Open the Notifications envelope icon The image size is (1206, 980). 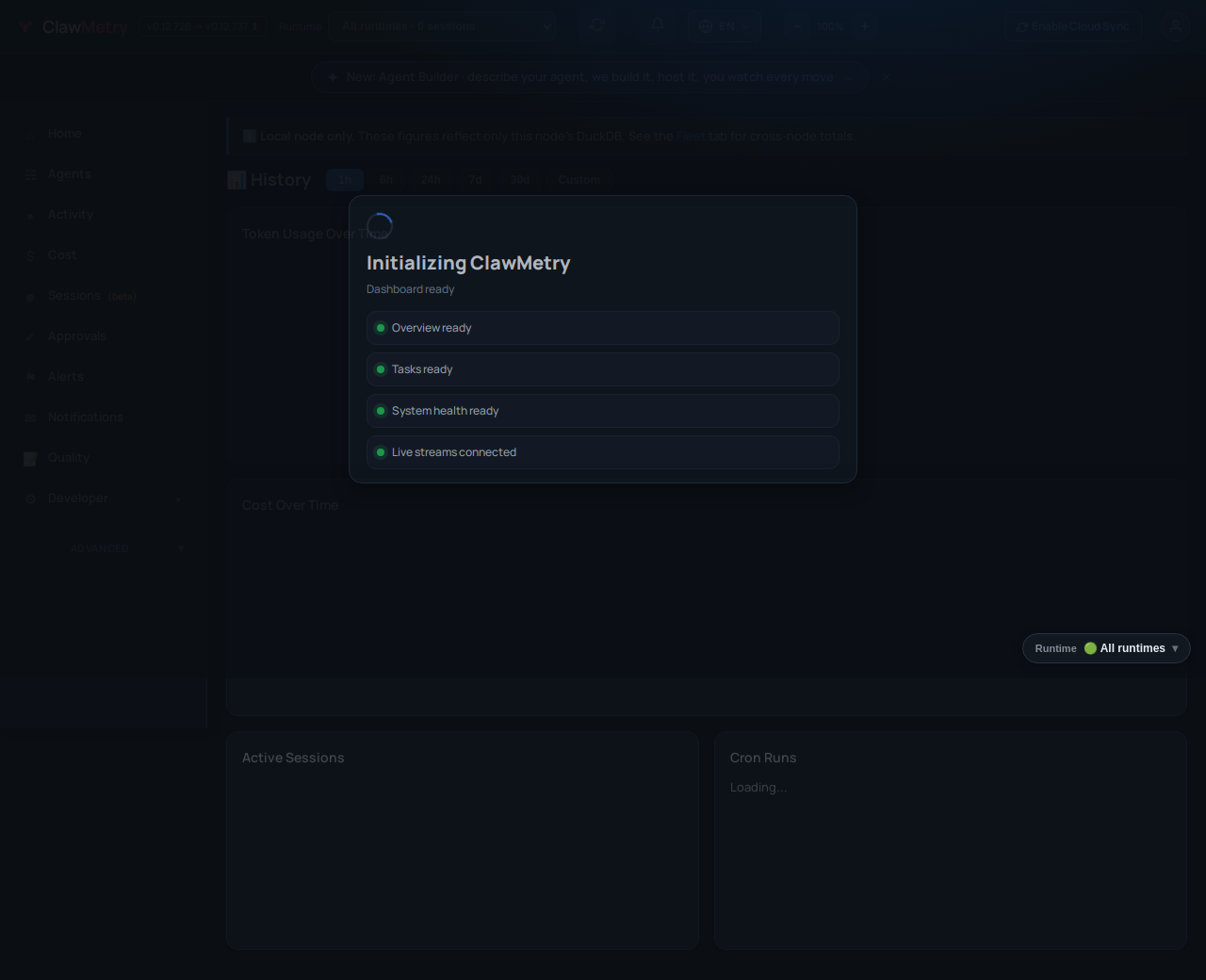point(30,417)
